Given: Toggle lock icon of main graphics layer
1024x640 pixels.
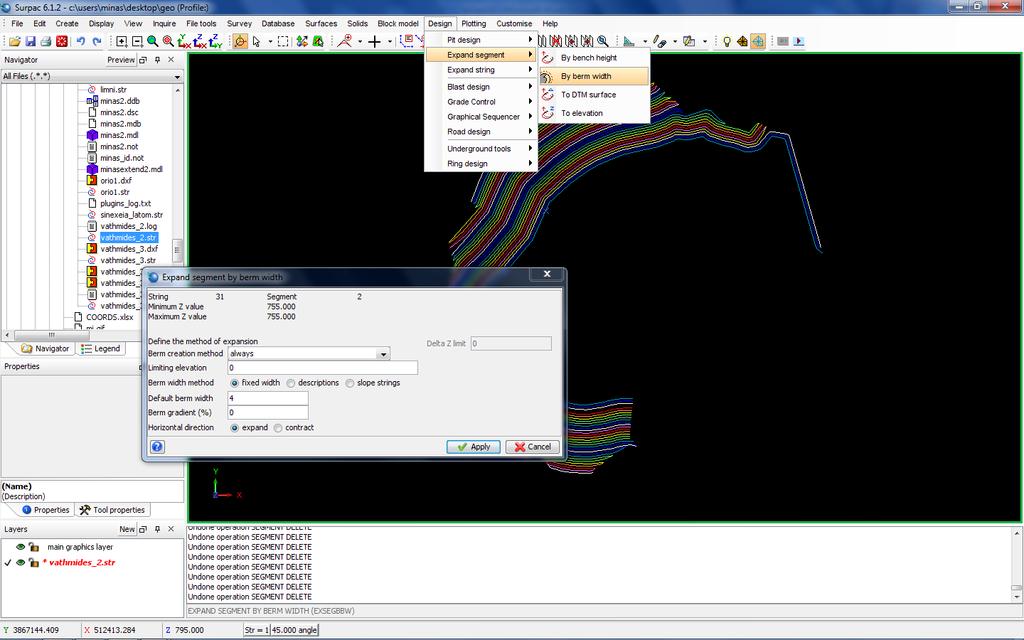Looking at the screenshot, I should (34, 547).
